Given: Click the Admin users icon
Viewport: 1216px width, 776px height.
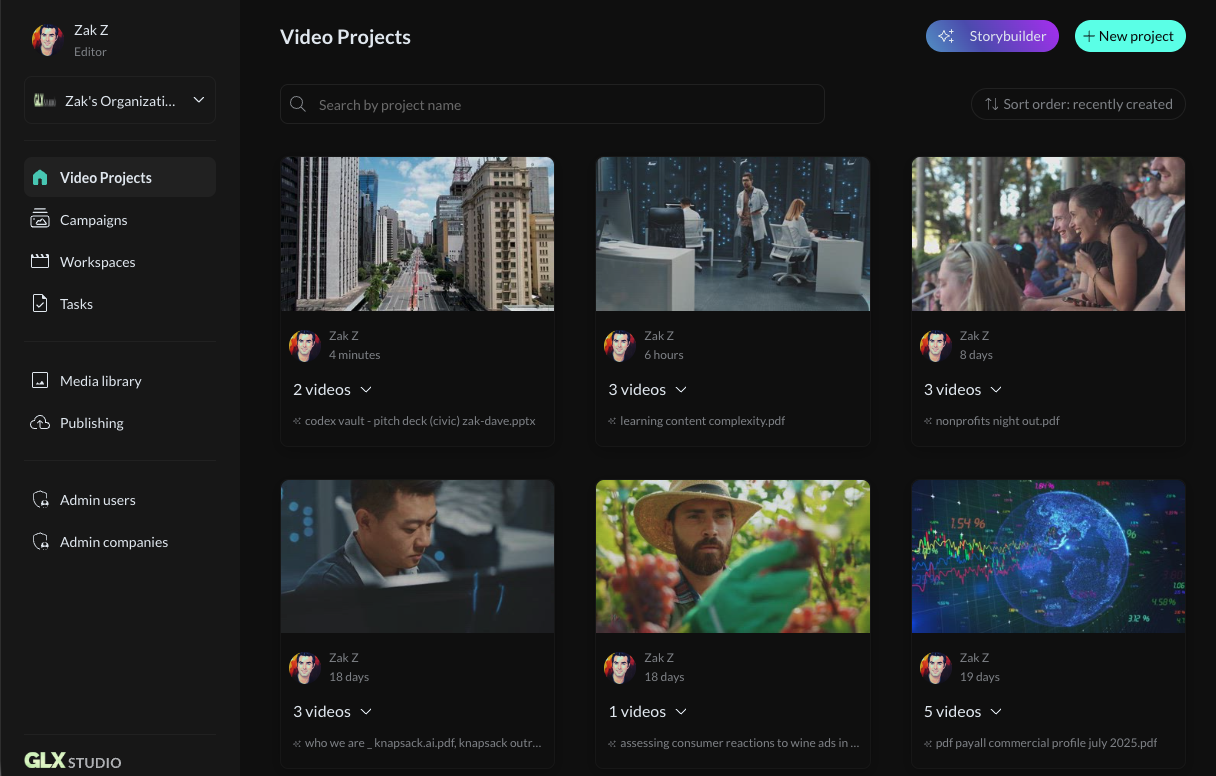Looking at the screenshot, I should pos(40,500).
